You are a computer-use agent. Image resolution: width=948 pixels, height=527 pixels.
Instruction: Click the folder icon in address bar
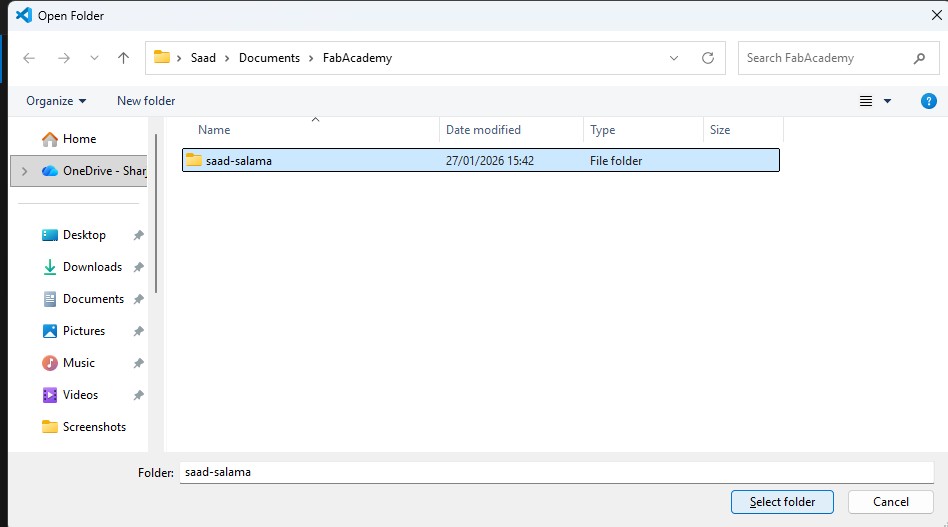pos(161,57)
